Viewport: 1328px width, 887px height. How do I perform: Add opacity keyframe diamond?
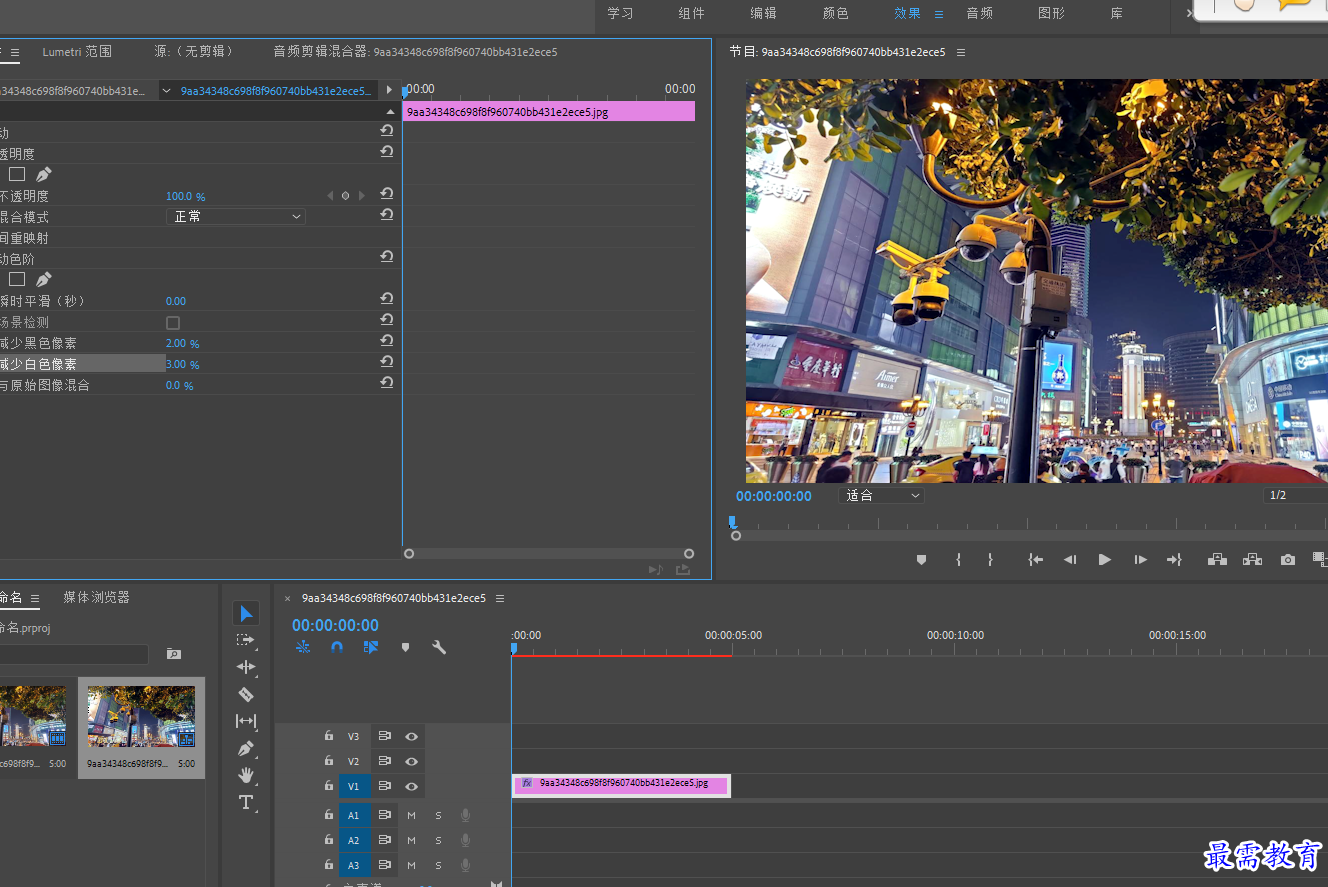[345, 196]
